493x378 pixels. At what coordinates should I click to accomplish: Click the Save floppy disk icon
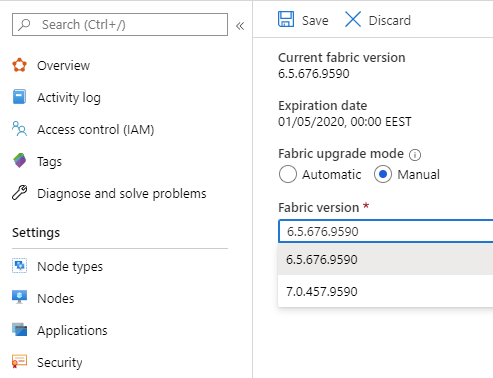[x=286, y=19]
